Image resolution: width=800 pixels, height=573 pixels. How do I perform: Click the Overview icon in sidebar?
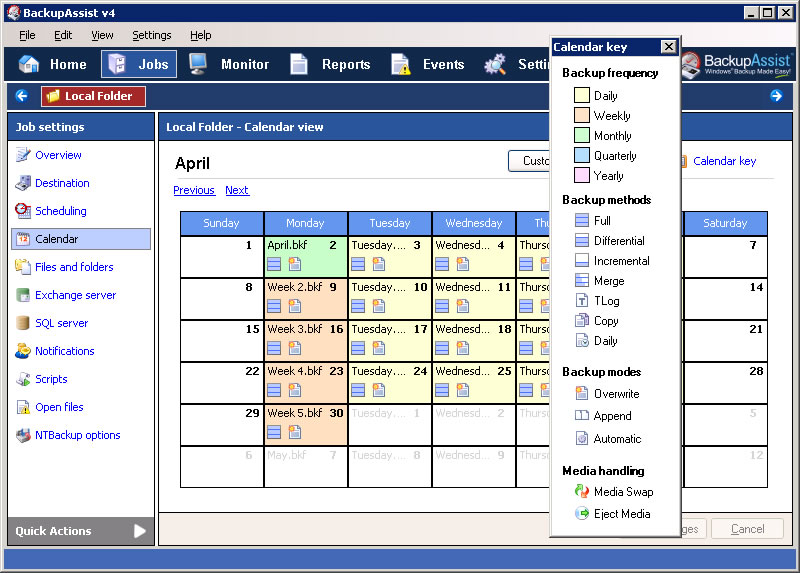tap(23, 155)
